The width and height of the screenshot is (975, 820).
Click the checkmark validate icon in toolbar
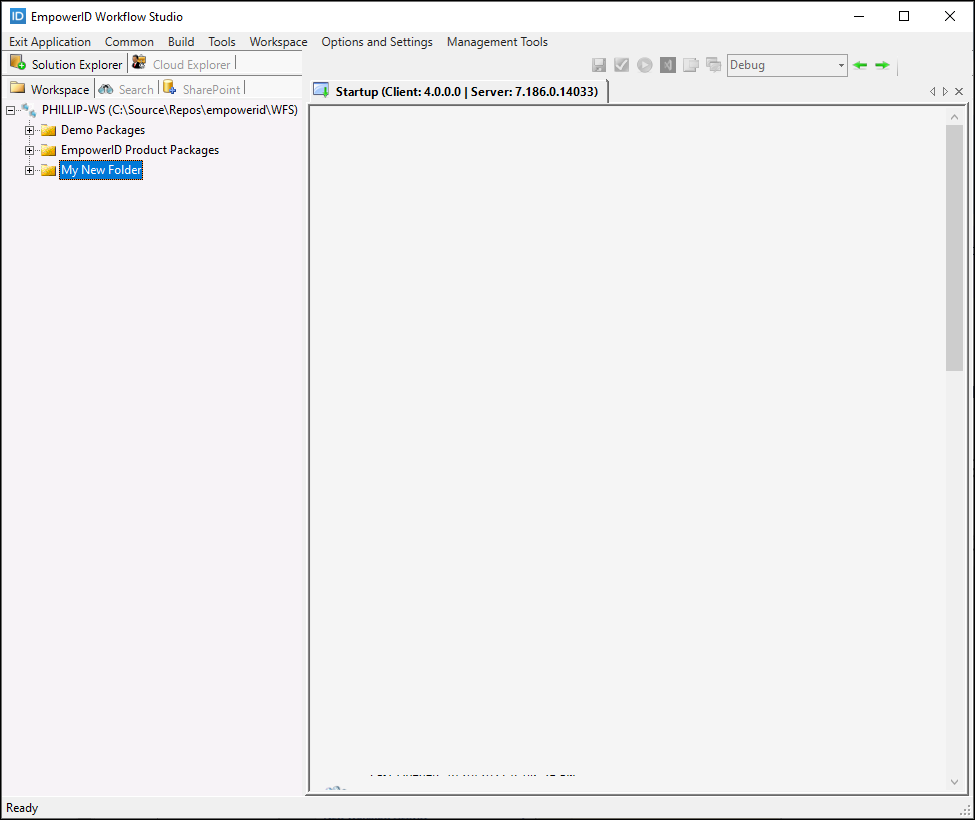[622, 65]
